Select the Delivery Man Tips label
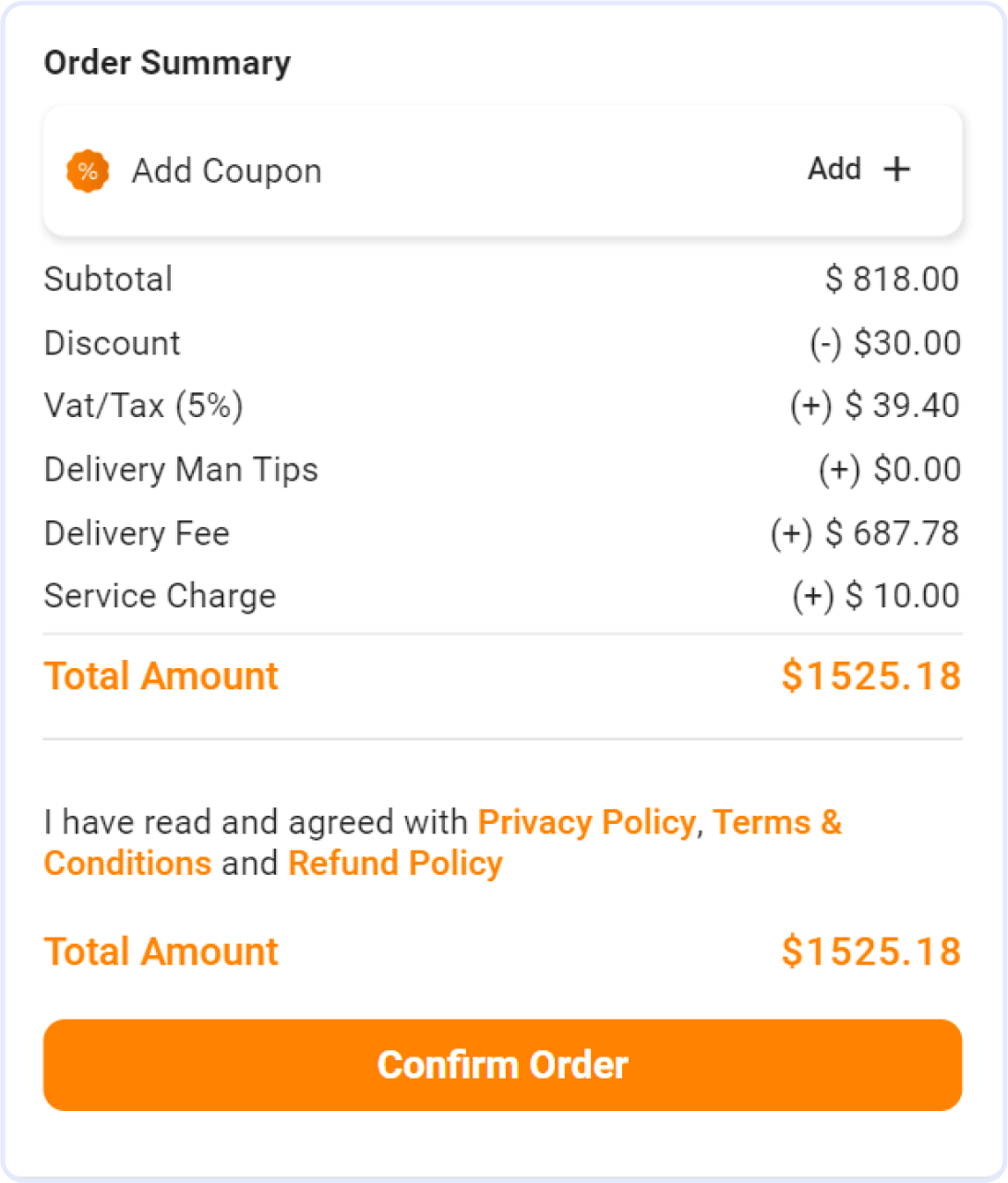The width and height of the screenshot is (1008, 1183). tap(181, 470)
